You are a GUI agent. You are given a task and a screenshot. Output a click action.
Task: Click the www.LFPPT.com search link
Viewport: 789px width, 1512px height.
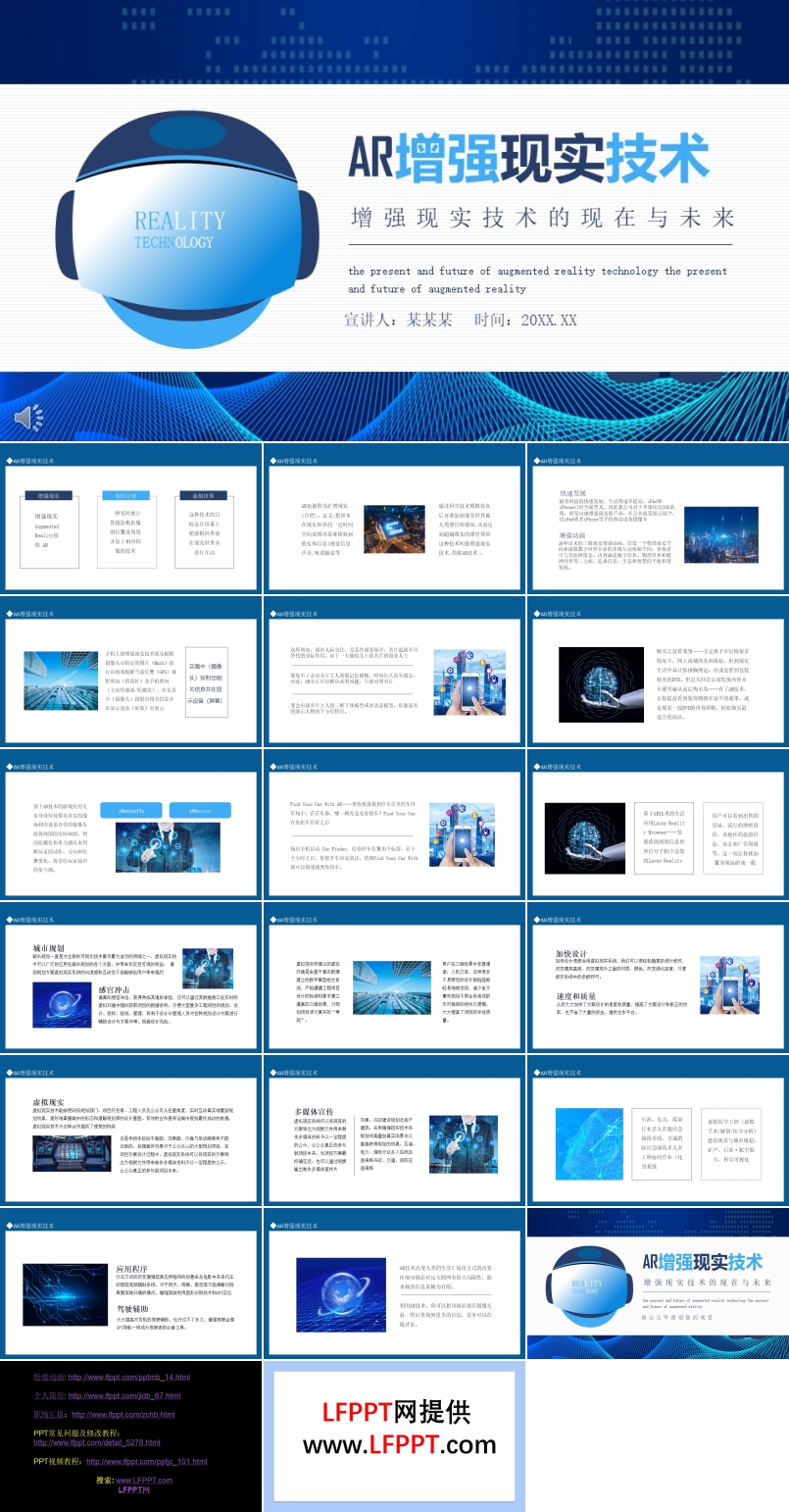(x=144, y=1481)
